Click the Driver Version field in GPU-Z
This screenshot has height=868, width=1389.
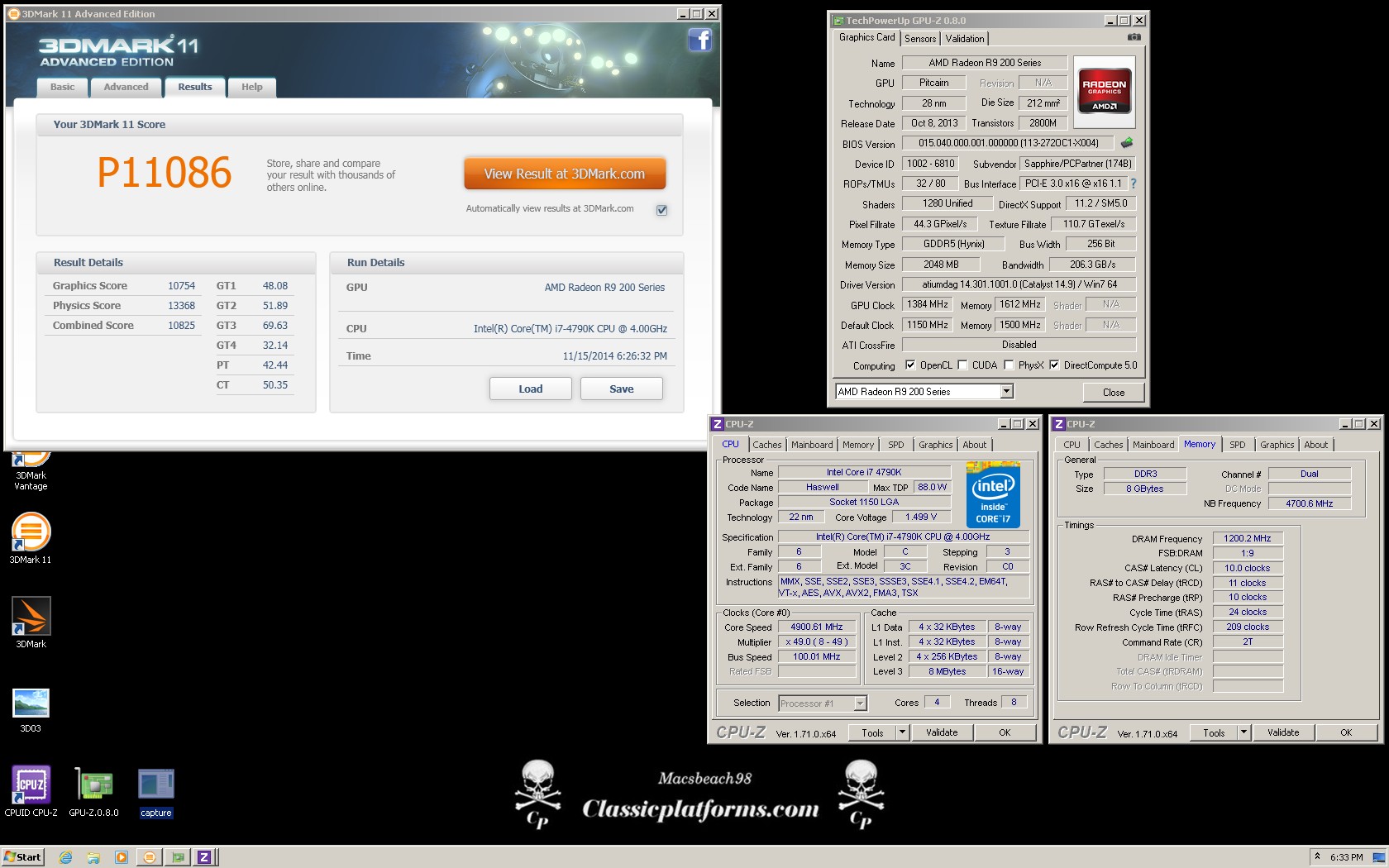pos(1019,284)
